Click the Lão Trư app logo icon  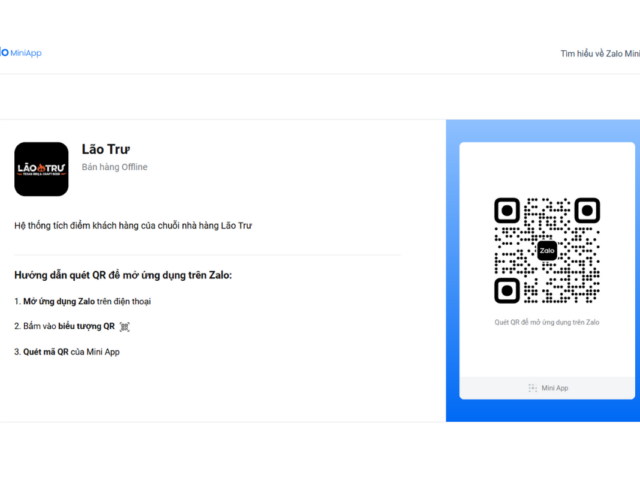point(41,169)
